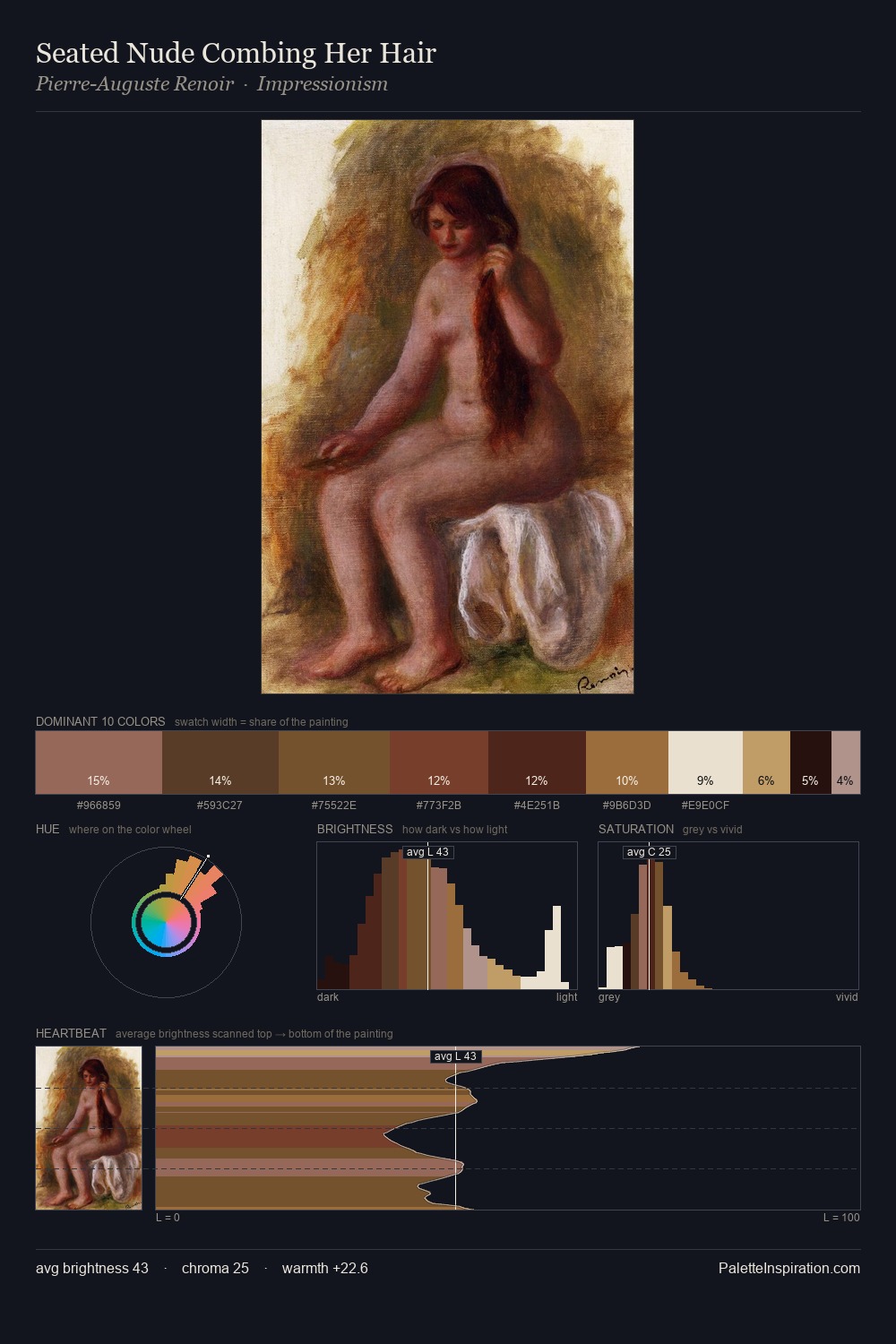Click the HEARTBEAT section heading
This screenshot has width=896, height=1344.
point(71,1033)
